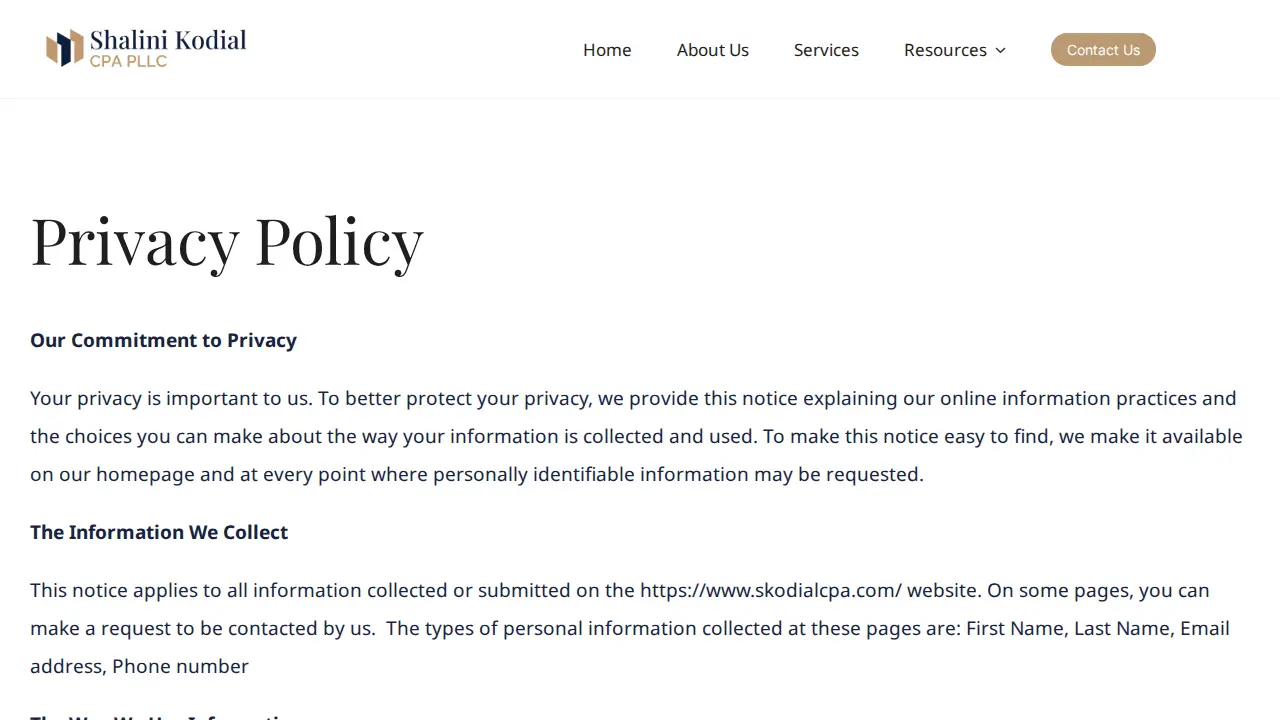Click the Contact Us button
Screen dimensions: 1280x720
(1103, 50)
